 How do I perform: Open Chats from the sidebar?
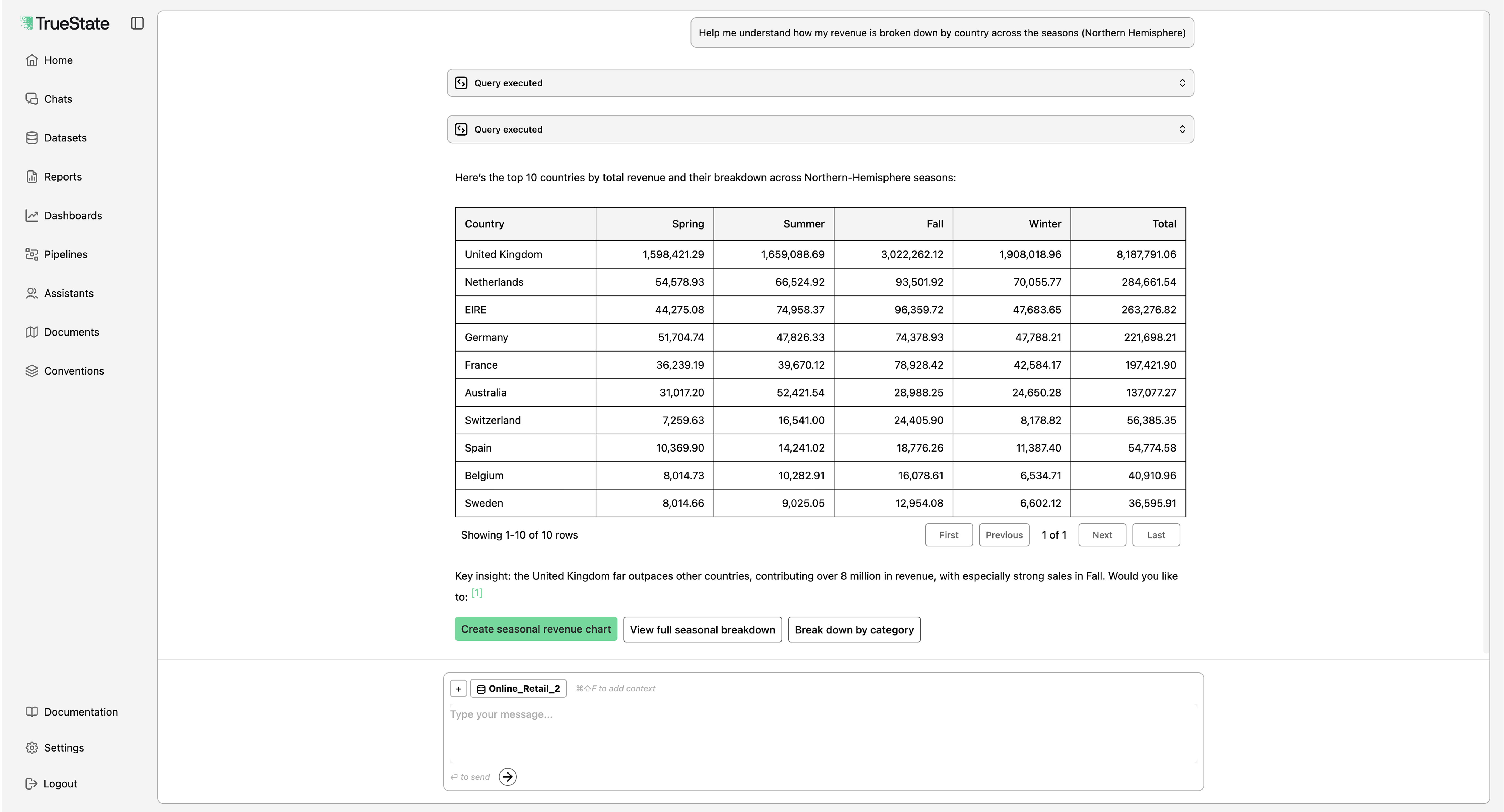[58, 99]
